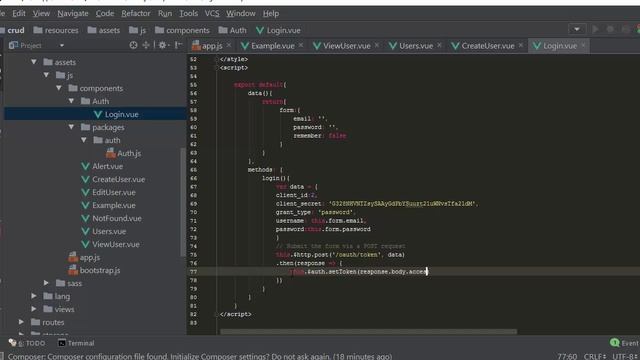Select EditUser.vue in the project tree
The width and height of the screenshot is (640, 360).
pos(108,192)
